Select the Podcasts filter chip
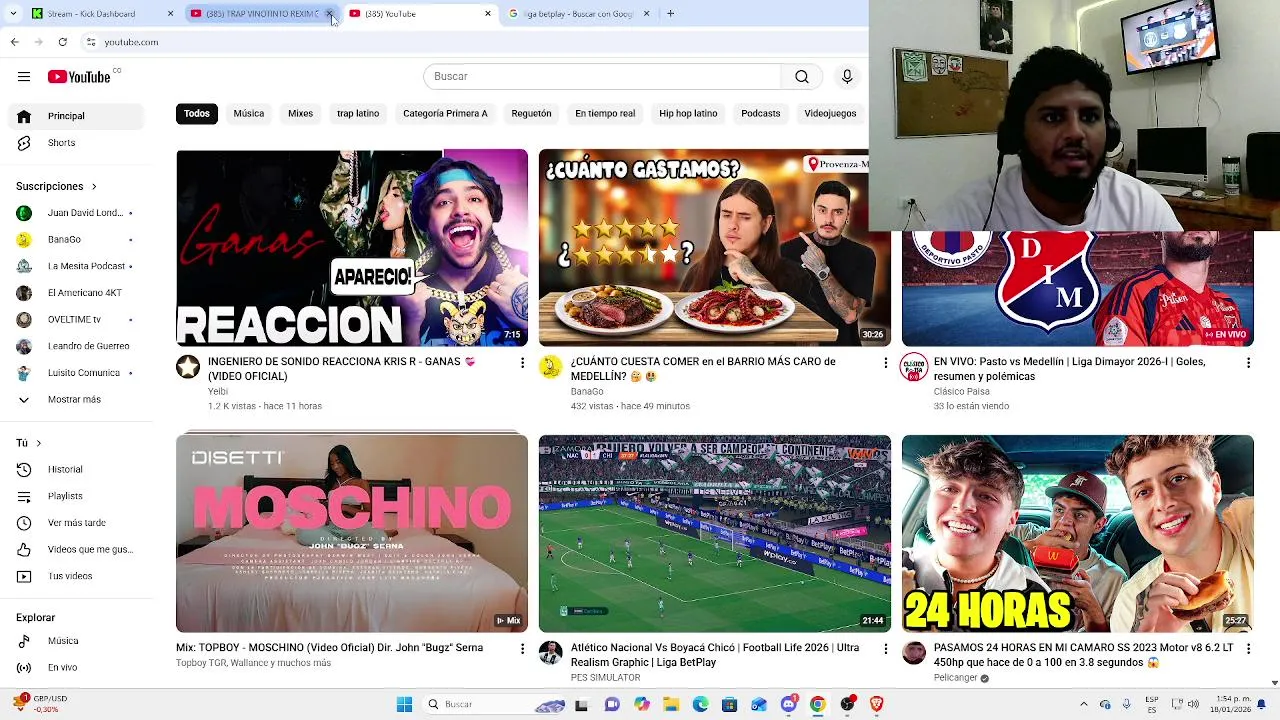The height and width of the screenshot is (720, 1280). tap(761, 114)
